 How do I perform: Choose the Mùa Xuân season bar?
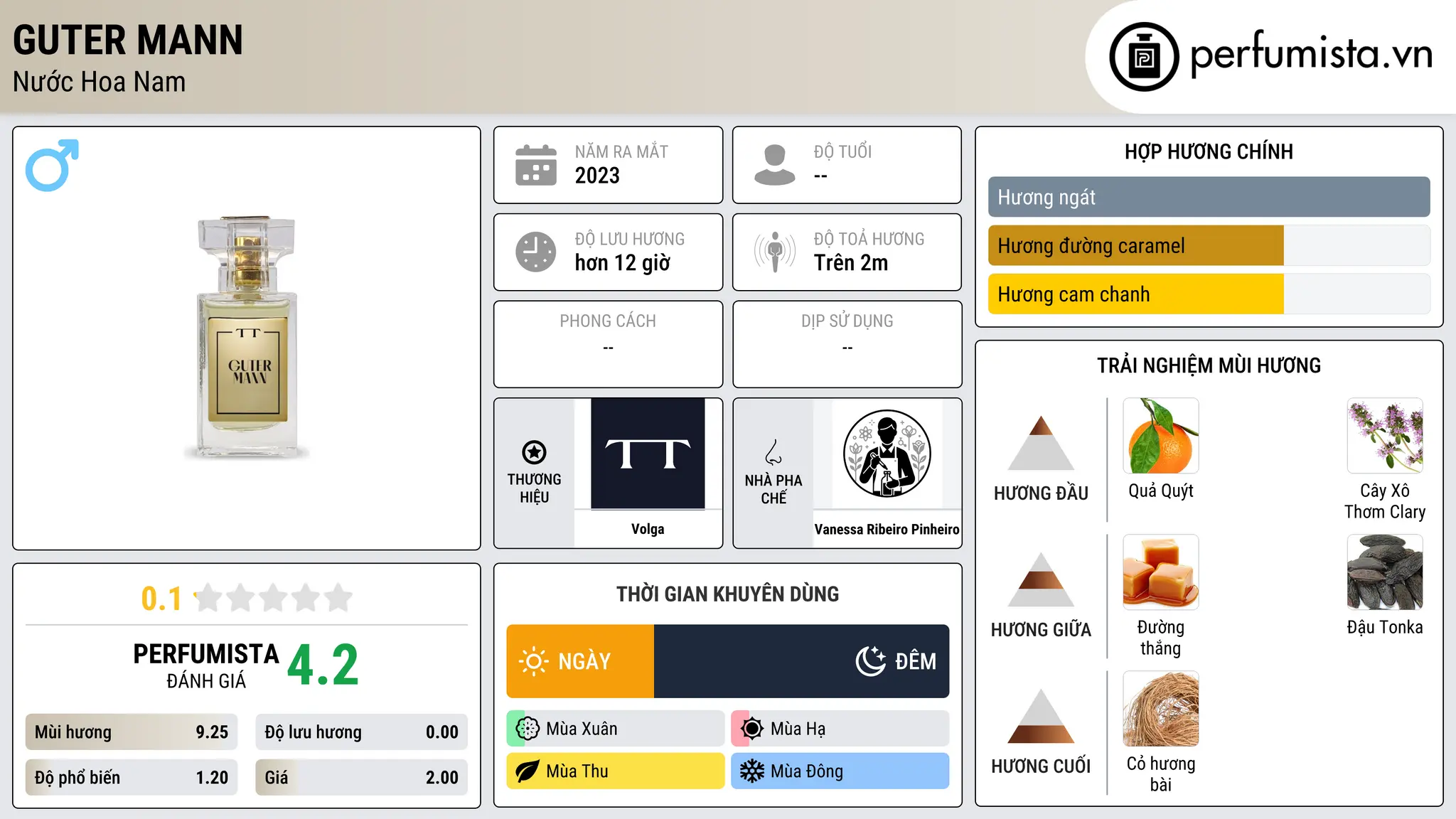tap(616, 729)
